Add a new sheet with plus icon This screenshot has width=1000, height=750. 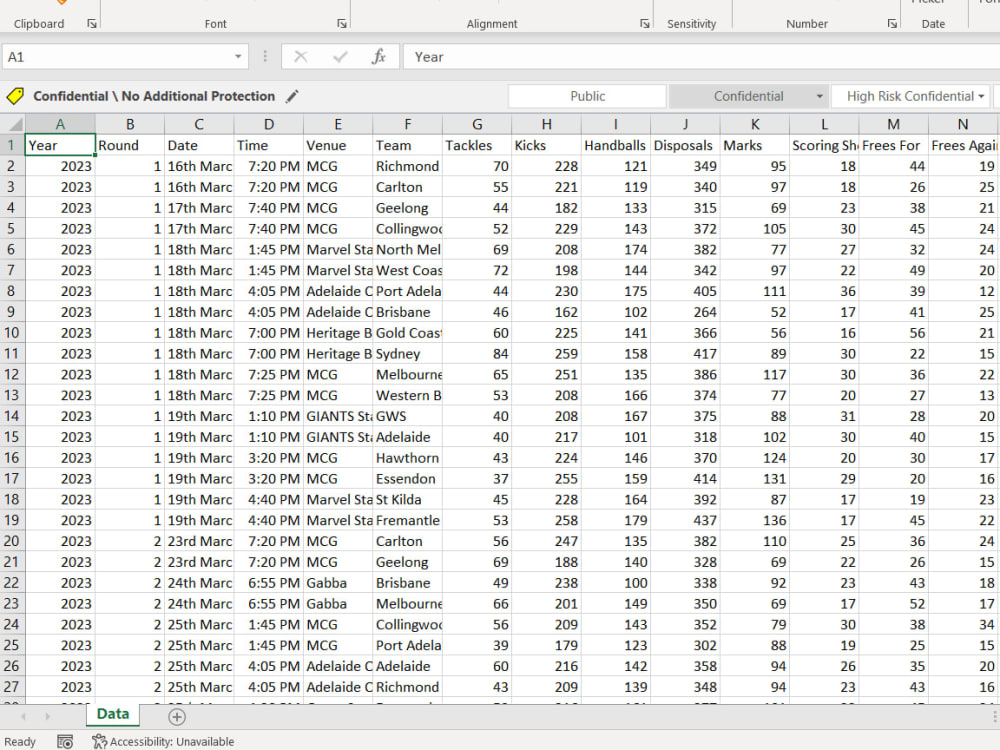coord(177,717)
